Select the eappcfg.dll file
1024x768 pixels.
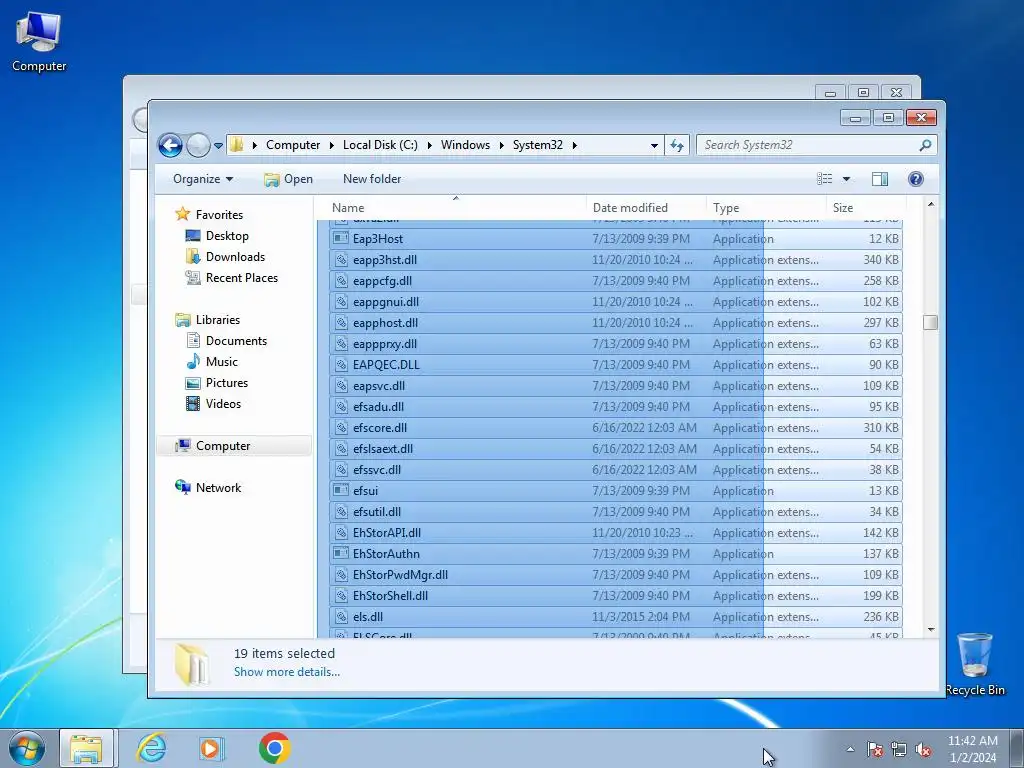tap(616, 281)
